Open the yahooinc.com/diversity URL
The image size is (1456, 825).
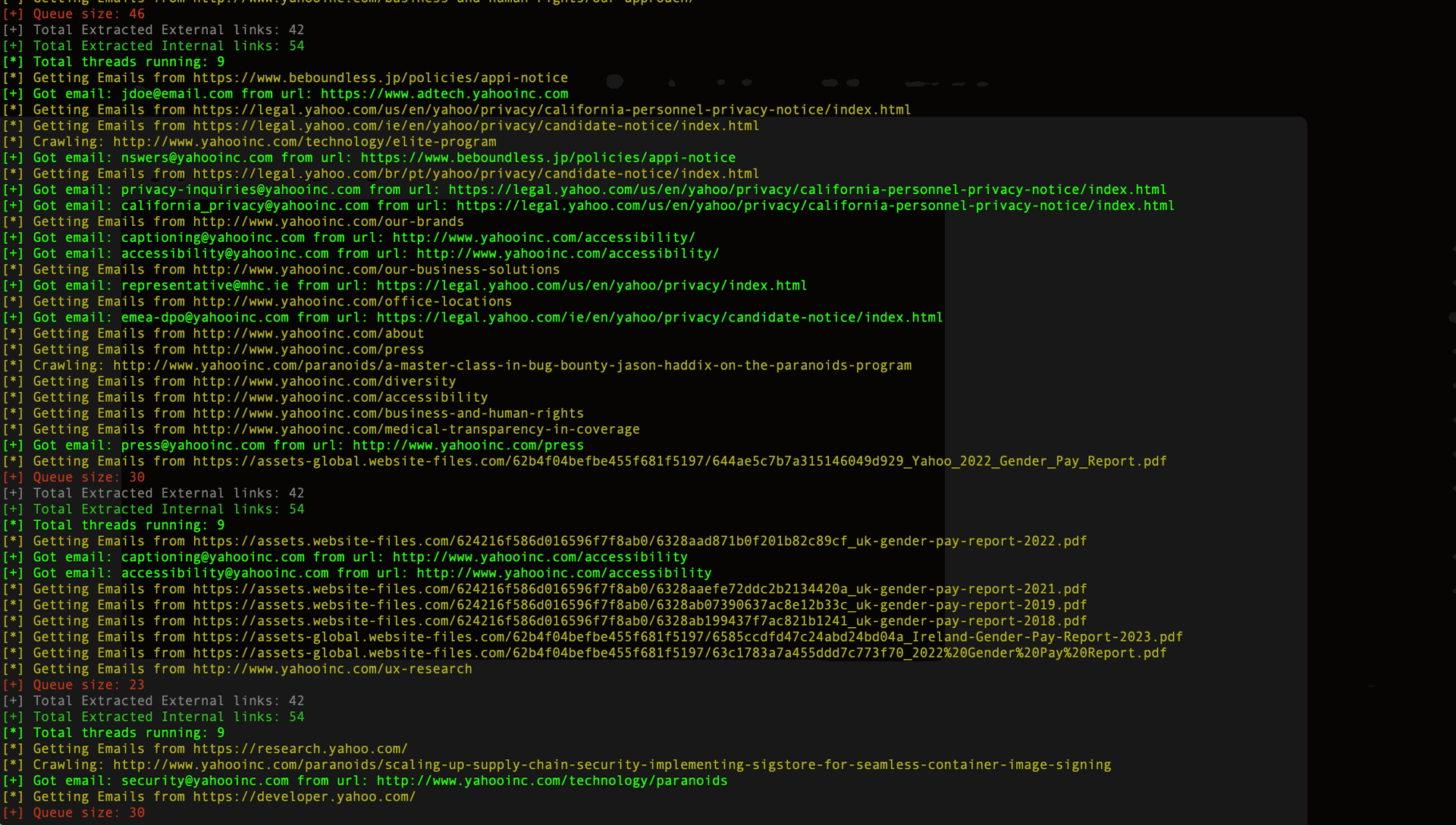[325, 381]
